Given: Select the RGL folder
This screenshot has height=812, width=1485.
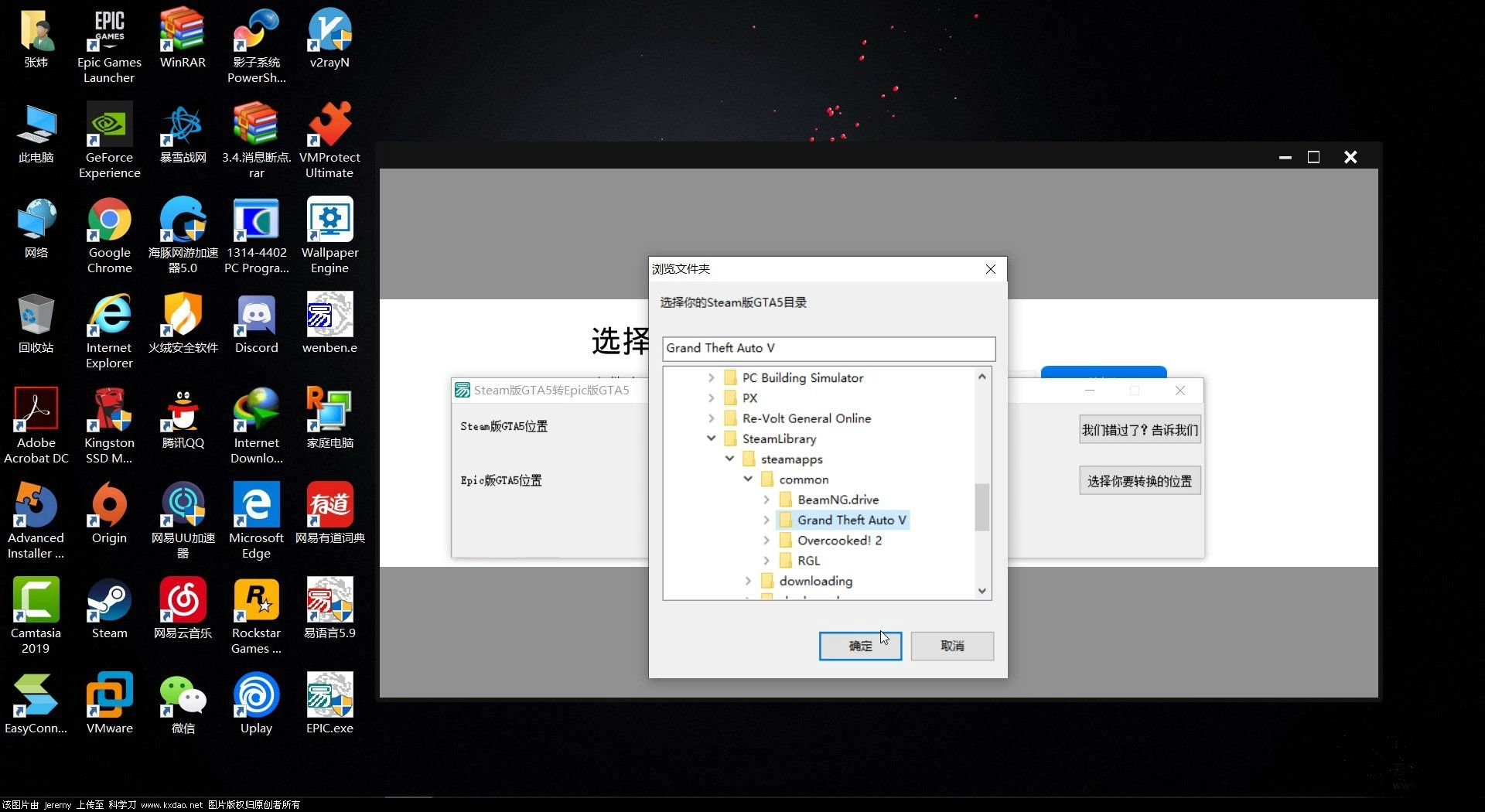Looking at the screenshot, I should point(800,561).
